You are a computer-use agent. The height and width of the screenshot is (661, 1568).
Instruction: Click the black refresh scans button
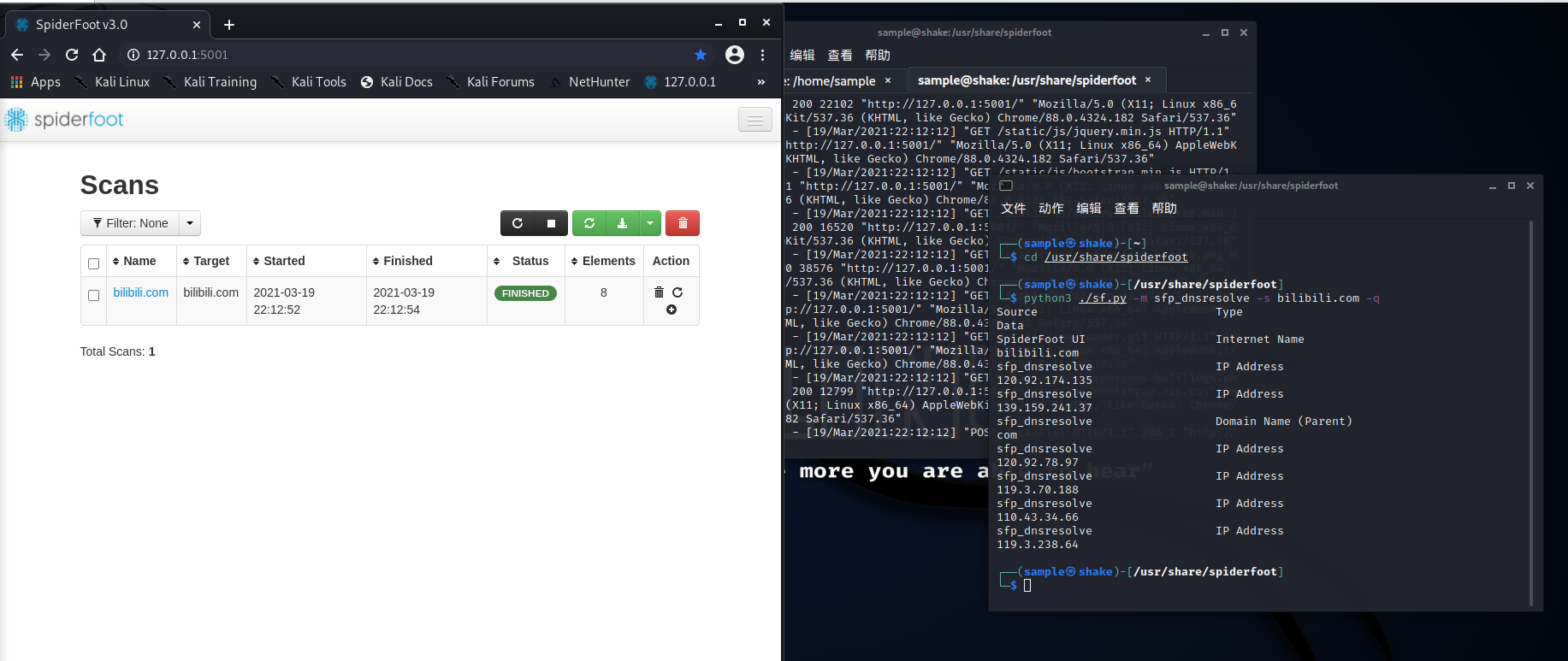pyautogui.click(x=518, y=223)
